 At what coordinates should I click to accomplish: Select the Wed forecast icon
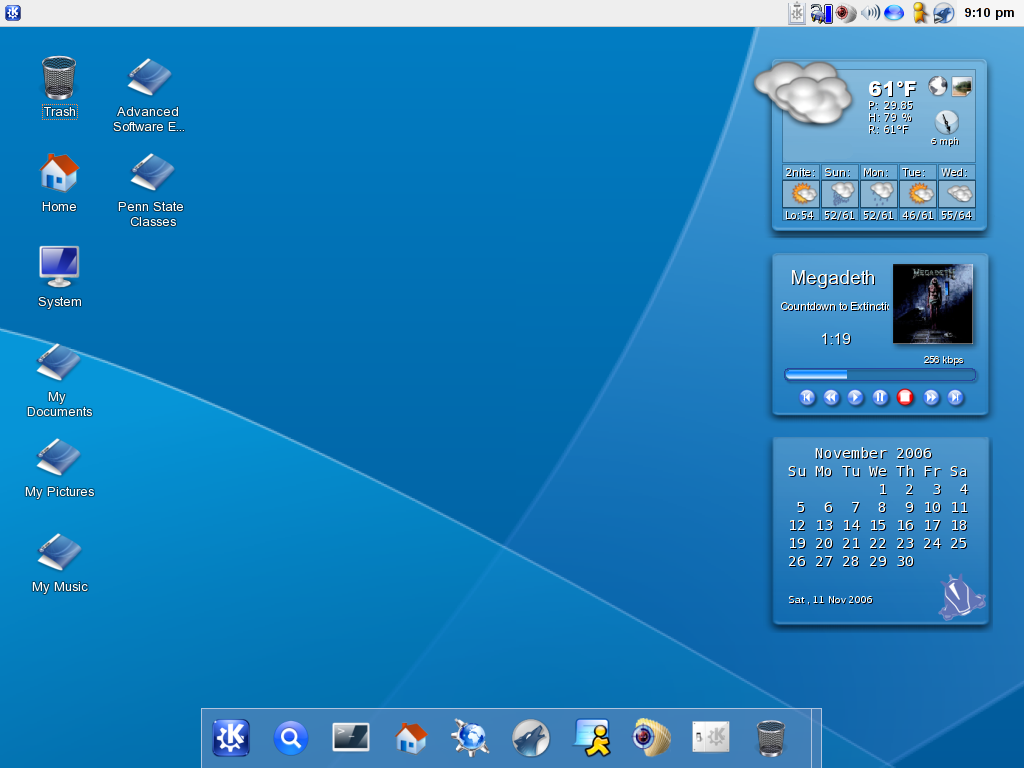tap(957, 194)
